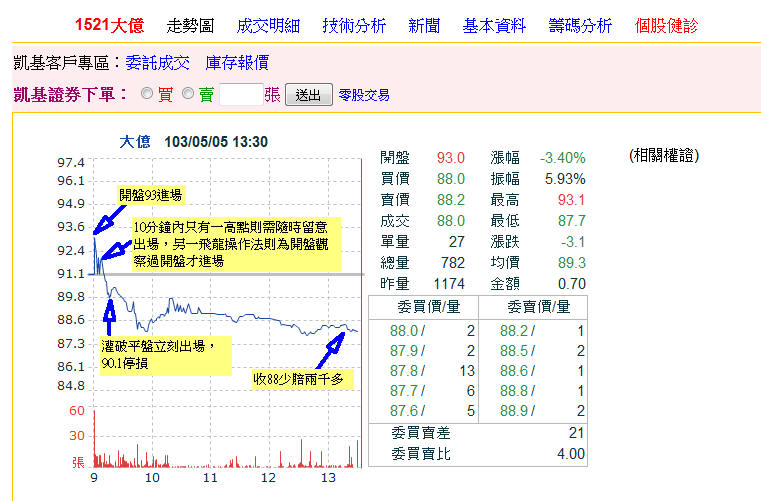
Task: Open the 基本資料 tab
Action: pos(494,26)
